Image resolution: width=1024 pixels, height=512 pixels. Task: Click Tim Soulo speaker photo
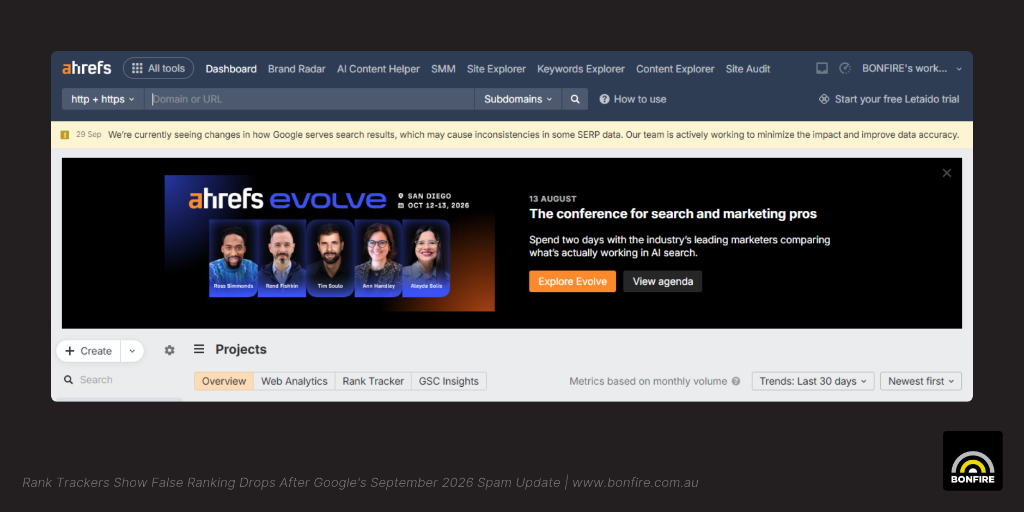coord(330,258)
